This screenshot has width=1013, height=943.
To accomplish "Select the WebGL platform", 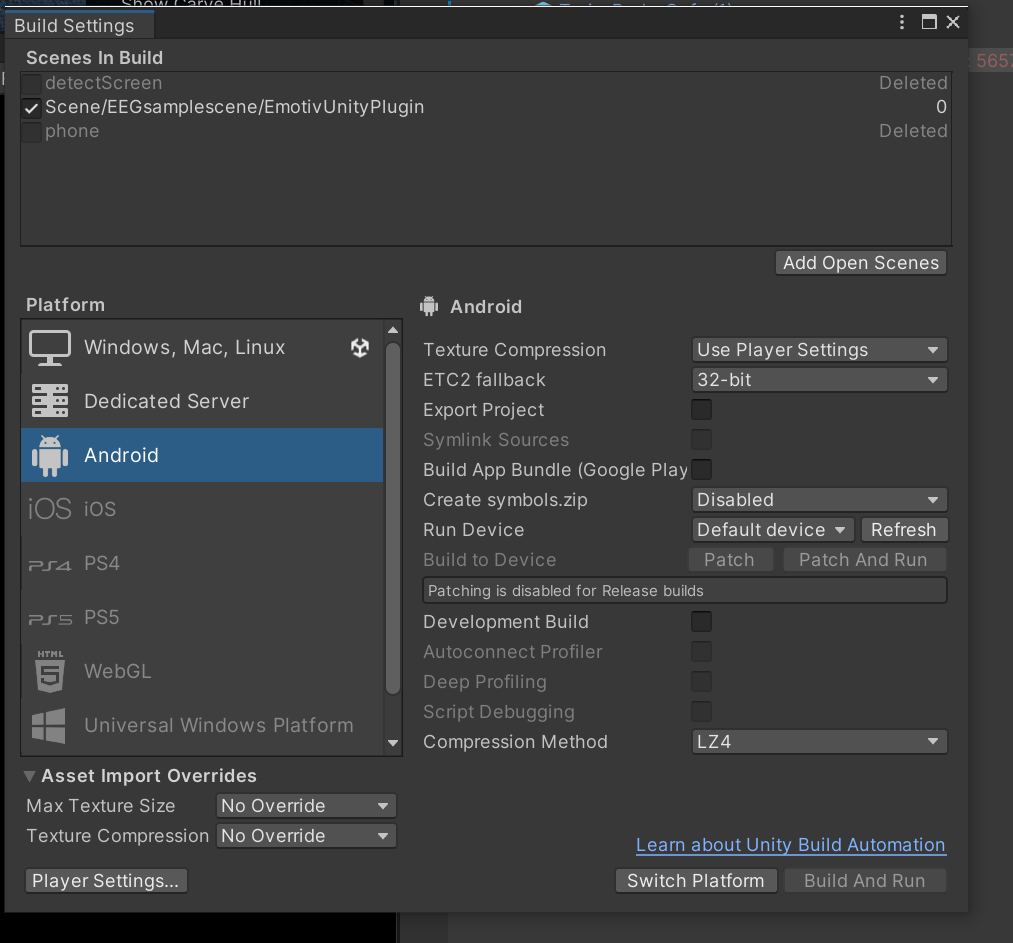I will click(x=202, y=672).
